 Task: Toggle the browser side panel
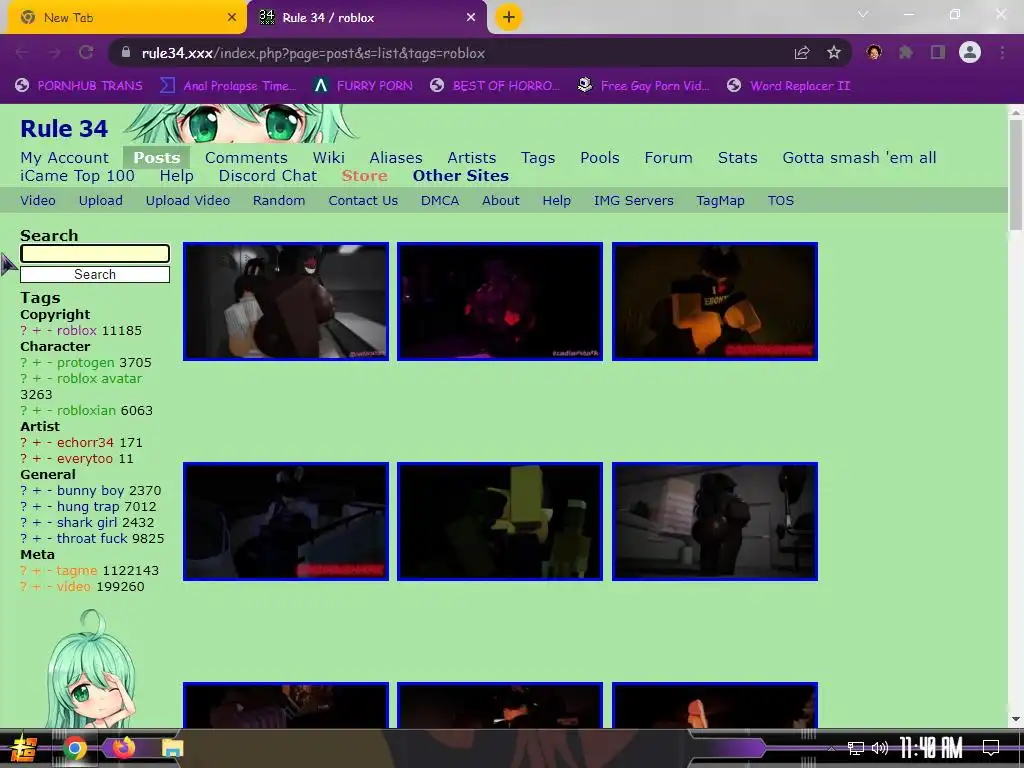coord(938,52)
